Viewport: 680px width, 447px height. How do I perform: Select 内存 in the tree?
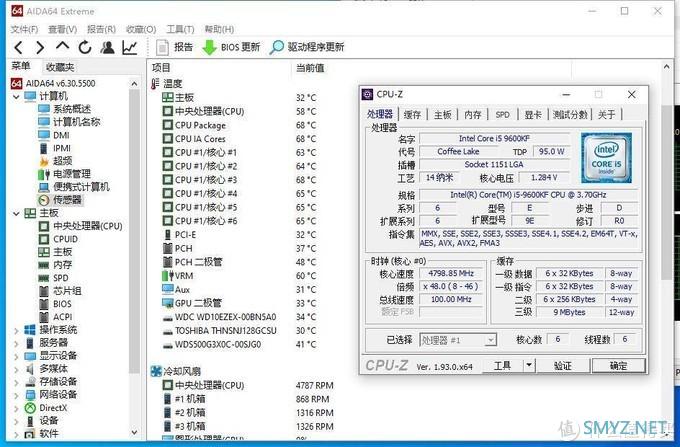pos(55,265)
